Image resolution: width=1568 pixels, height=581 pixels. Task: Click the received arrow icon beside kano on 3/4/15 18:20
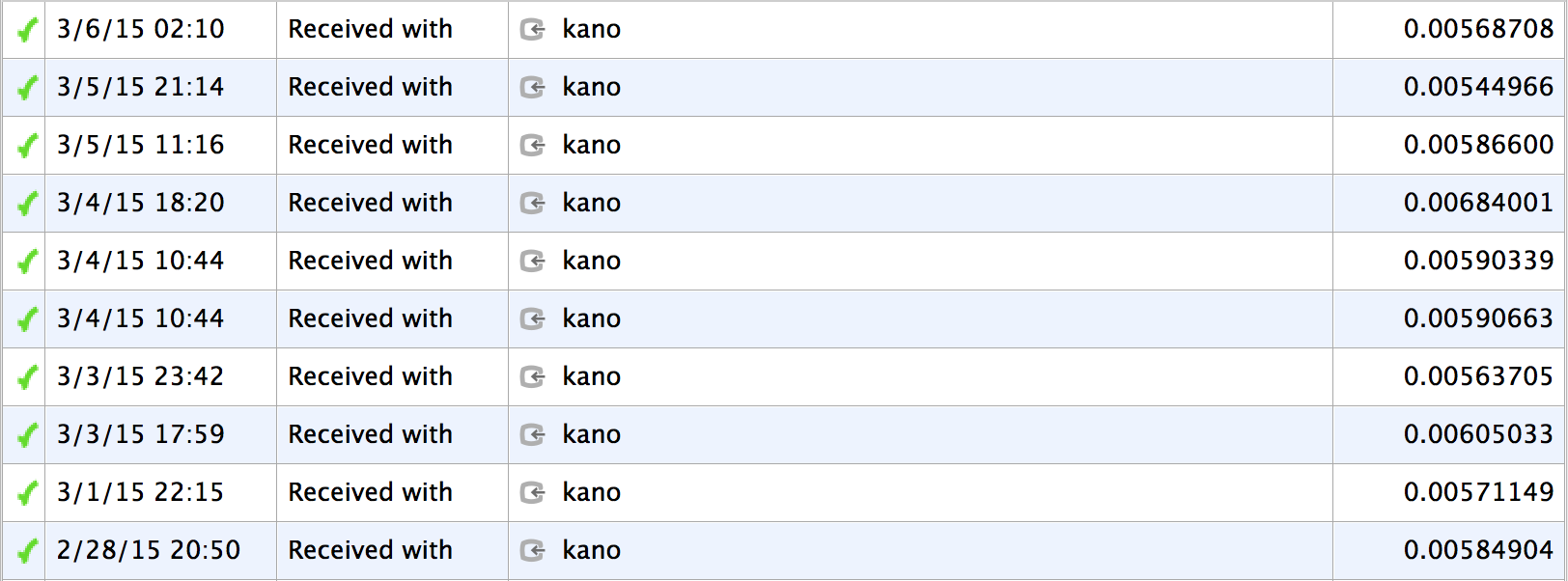click(533, 204)
